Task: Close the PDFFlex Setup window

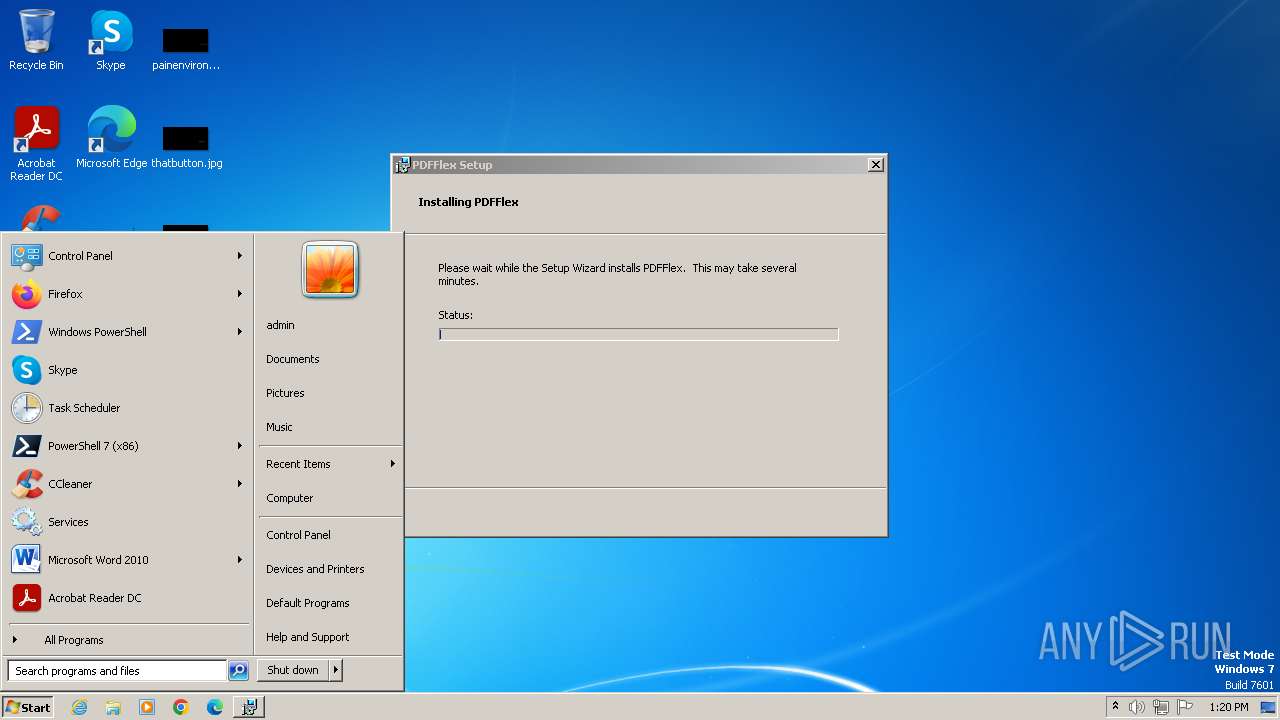Action: (x=876, y=165)
